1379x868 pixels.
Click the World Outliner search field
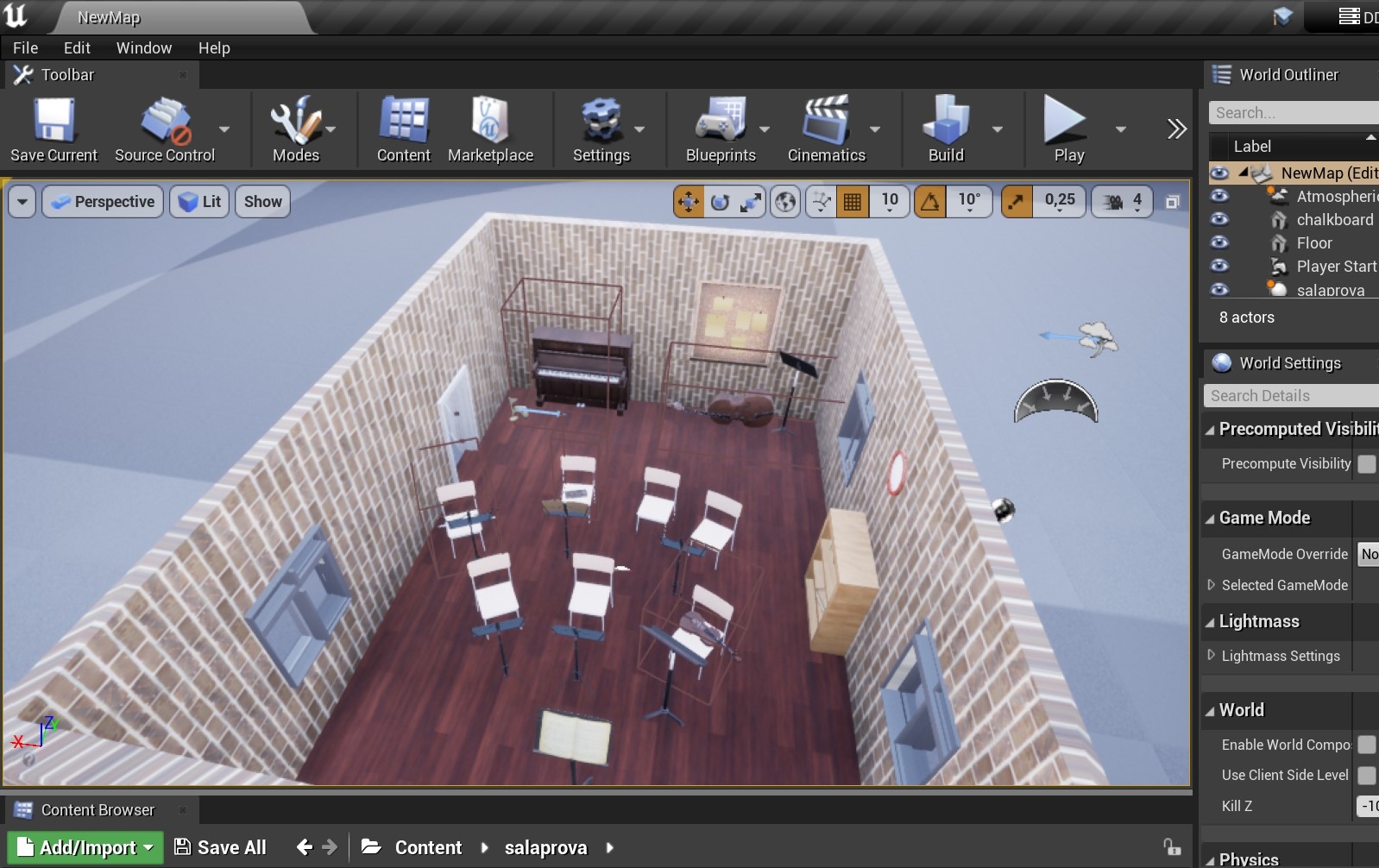(x=1292, y=113)
